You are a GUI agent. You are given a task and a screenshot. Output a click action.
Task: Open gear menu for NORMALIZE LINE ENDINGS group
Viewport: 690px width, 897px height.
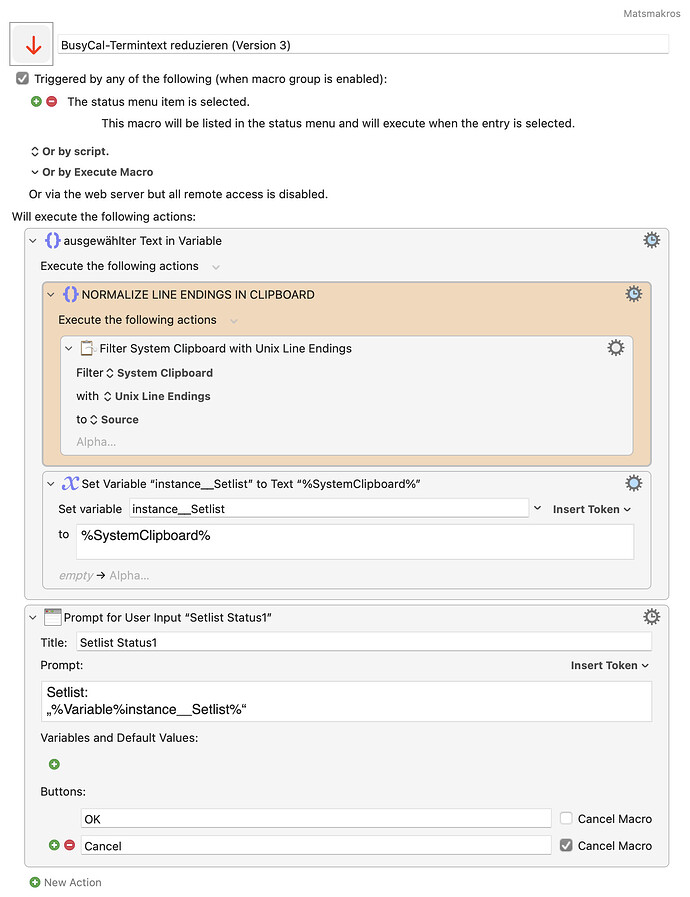pos(633,294)
